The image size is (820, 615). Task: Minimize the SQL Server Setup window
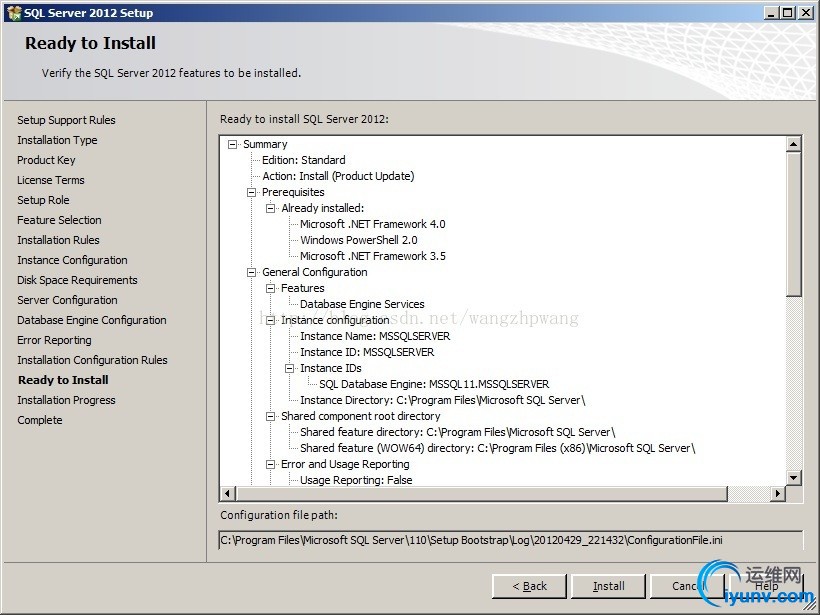(771, 13)
